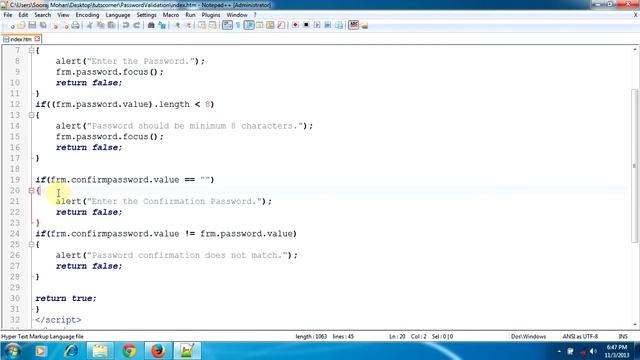Launch Google Chrome from the taskbar
640x360 pixels.
point(129,351)
